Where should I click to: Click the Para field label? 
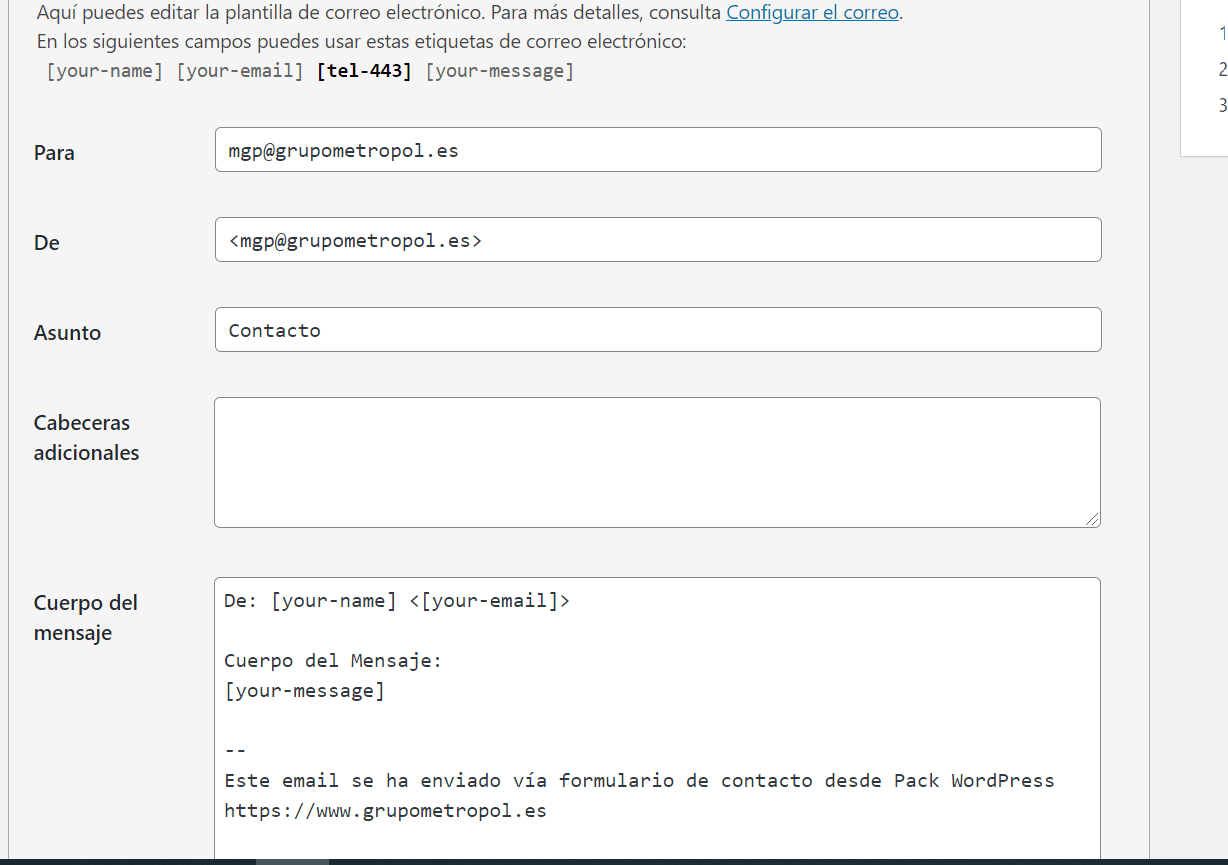(54, 153)
